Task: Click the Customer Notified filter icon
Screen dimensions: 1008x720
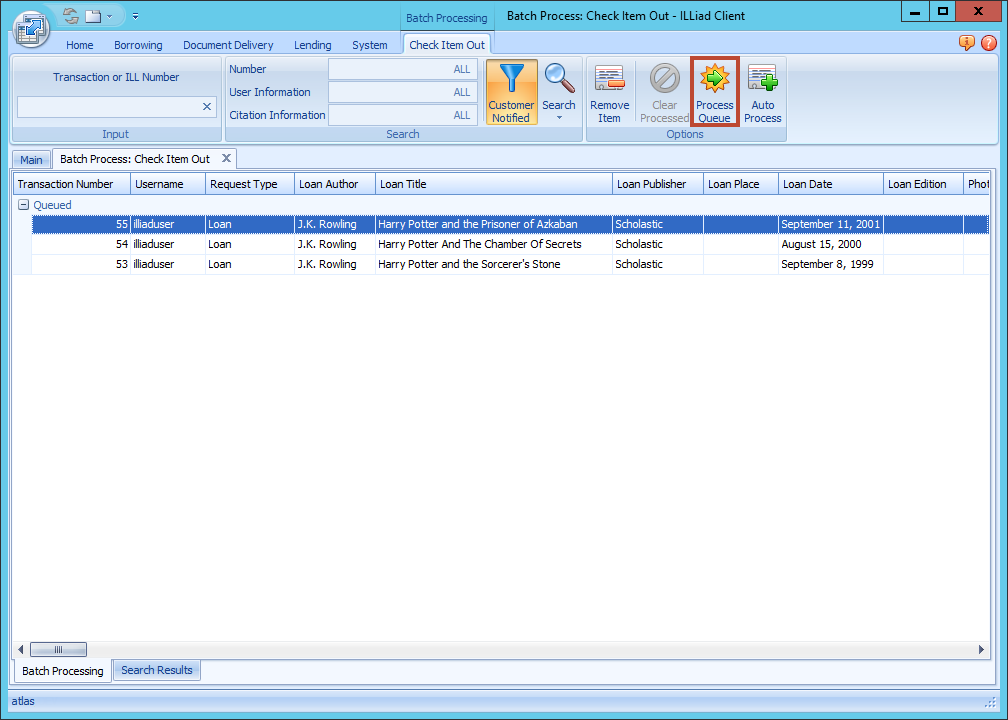Action: click(x=511, y=90)
